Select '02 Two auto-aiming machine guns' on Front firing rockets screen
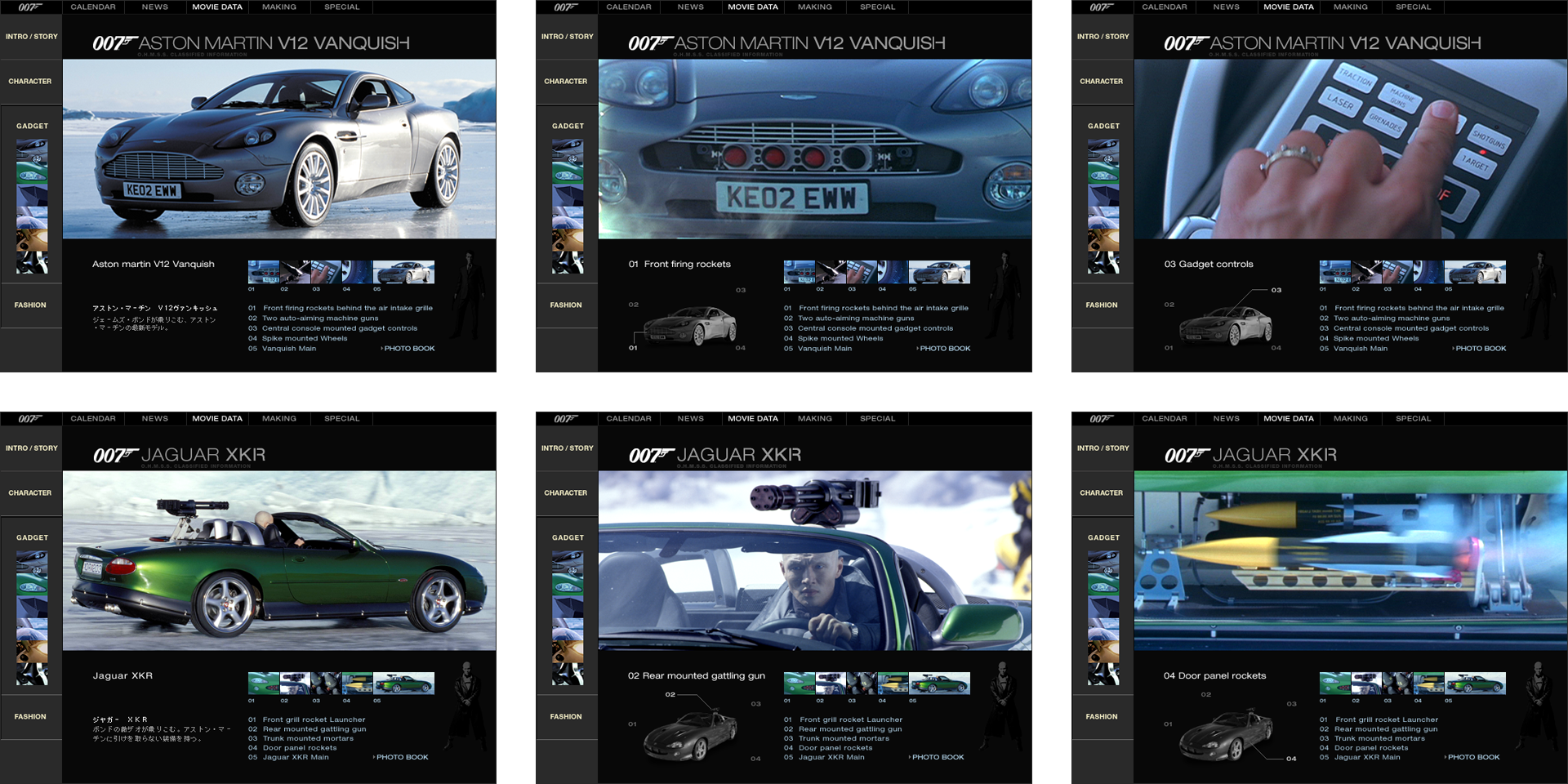1568x784 pixels. point(849,318)
